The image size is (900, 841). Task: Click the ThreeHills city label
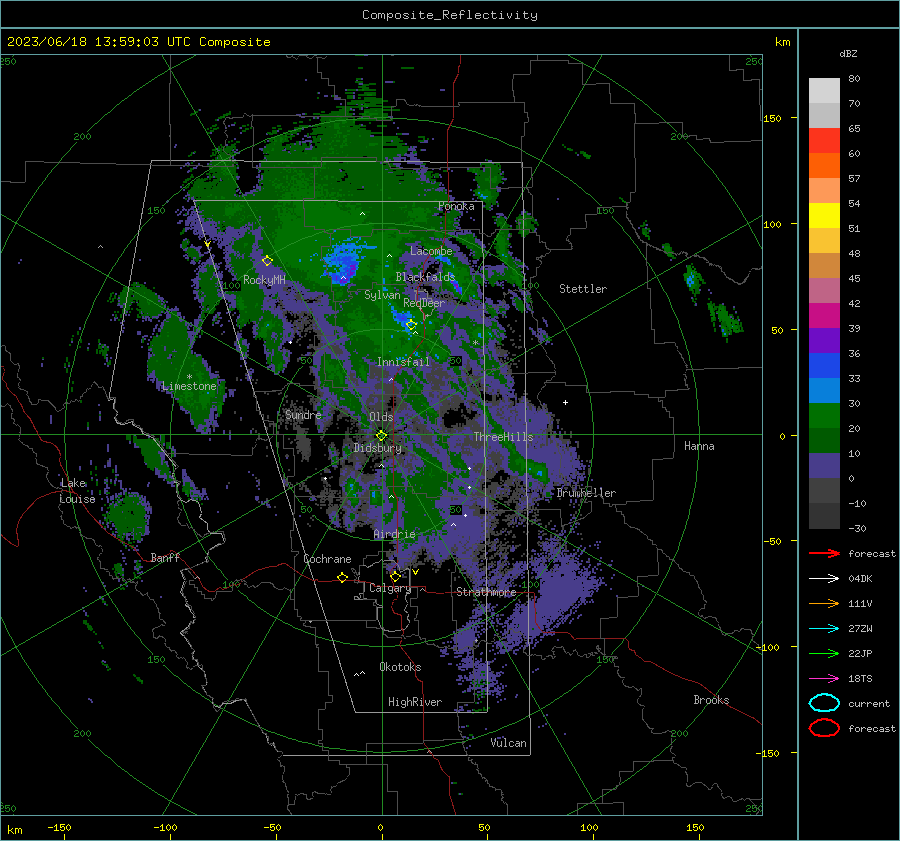pyautogui.click(x=503, y=437)
